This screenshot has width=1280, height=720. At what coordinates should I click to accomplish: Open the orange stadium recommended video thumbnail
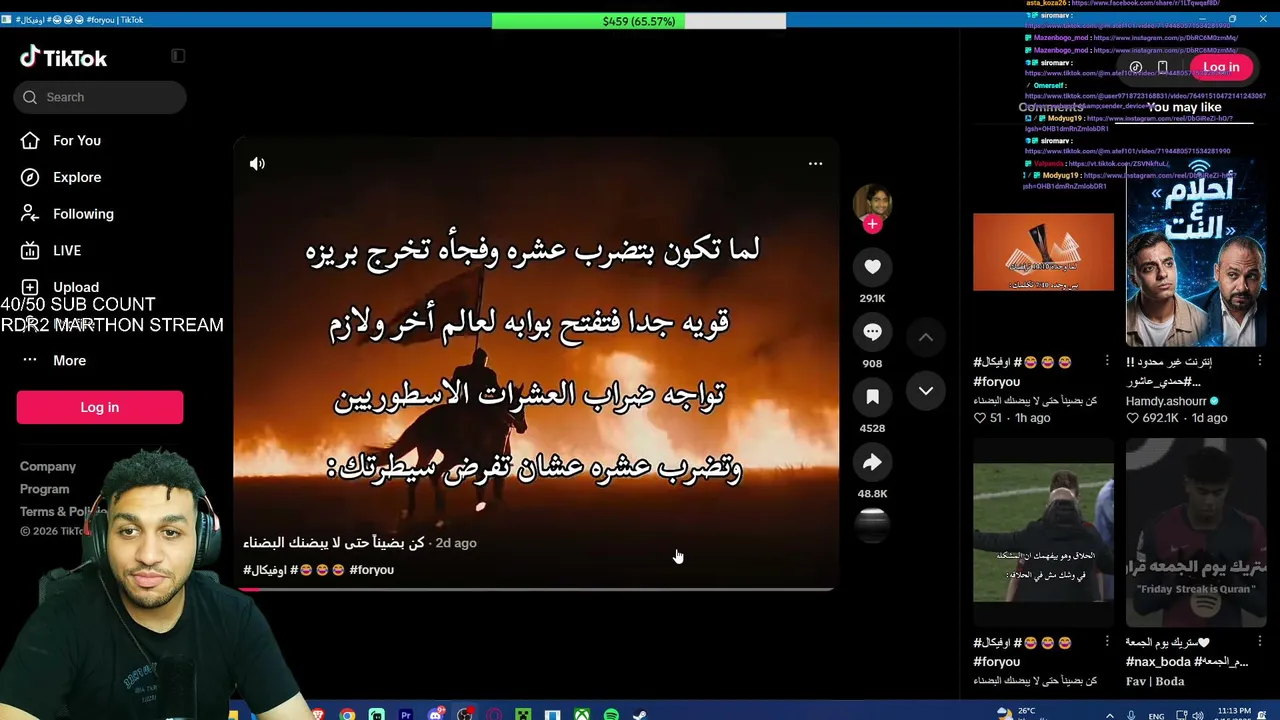coord(1043,252)
